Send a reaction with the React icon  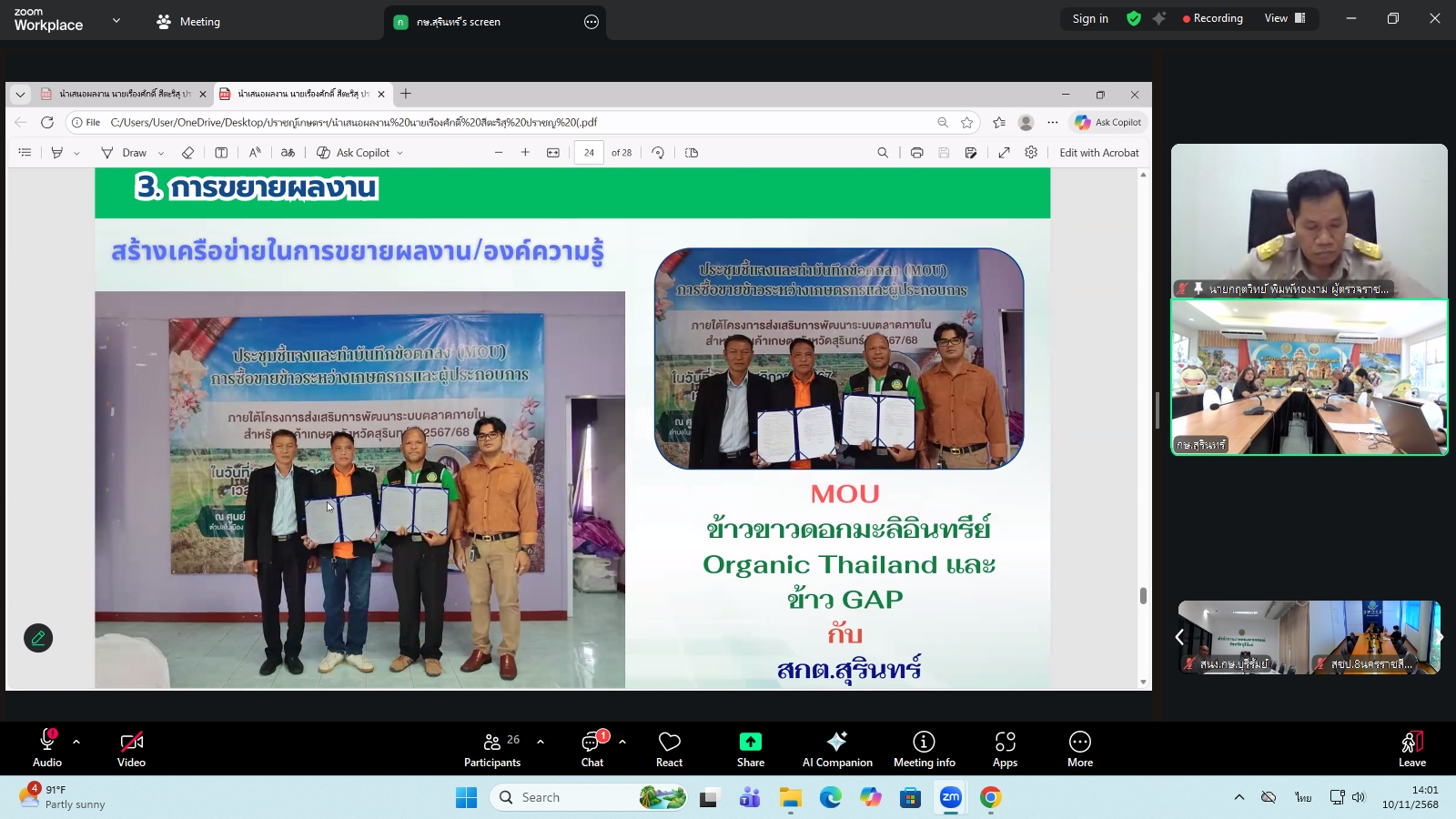tap(669, 748)
